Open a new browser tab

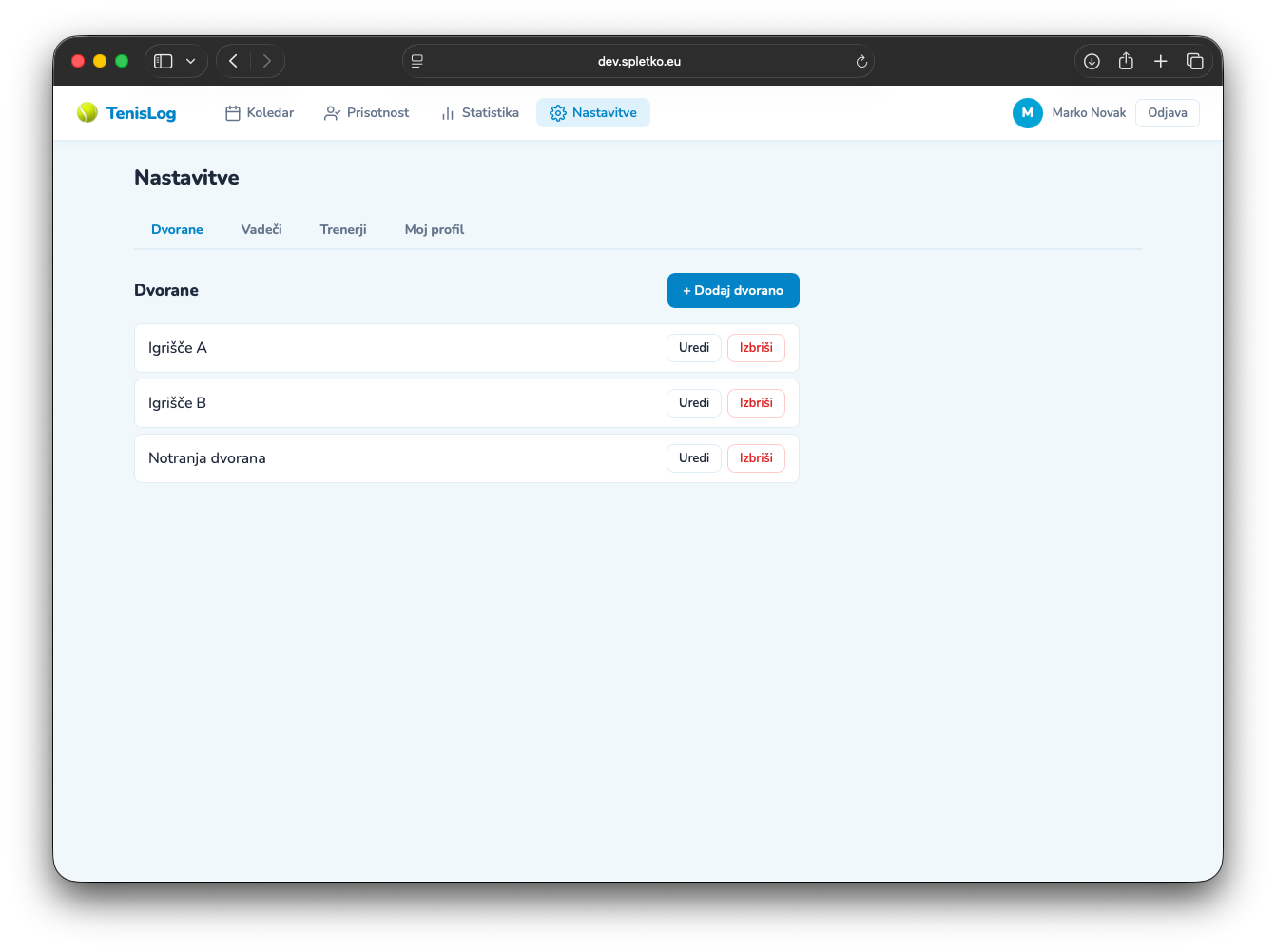click(1160, 61)
